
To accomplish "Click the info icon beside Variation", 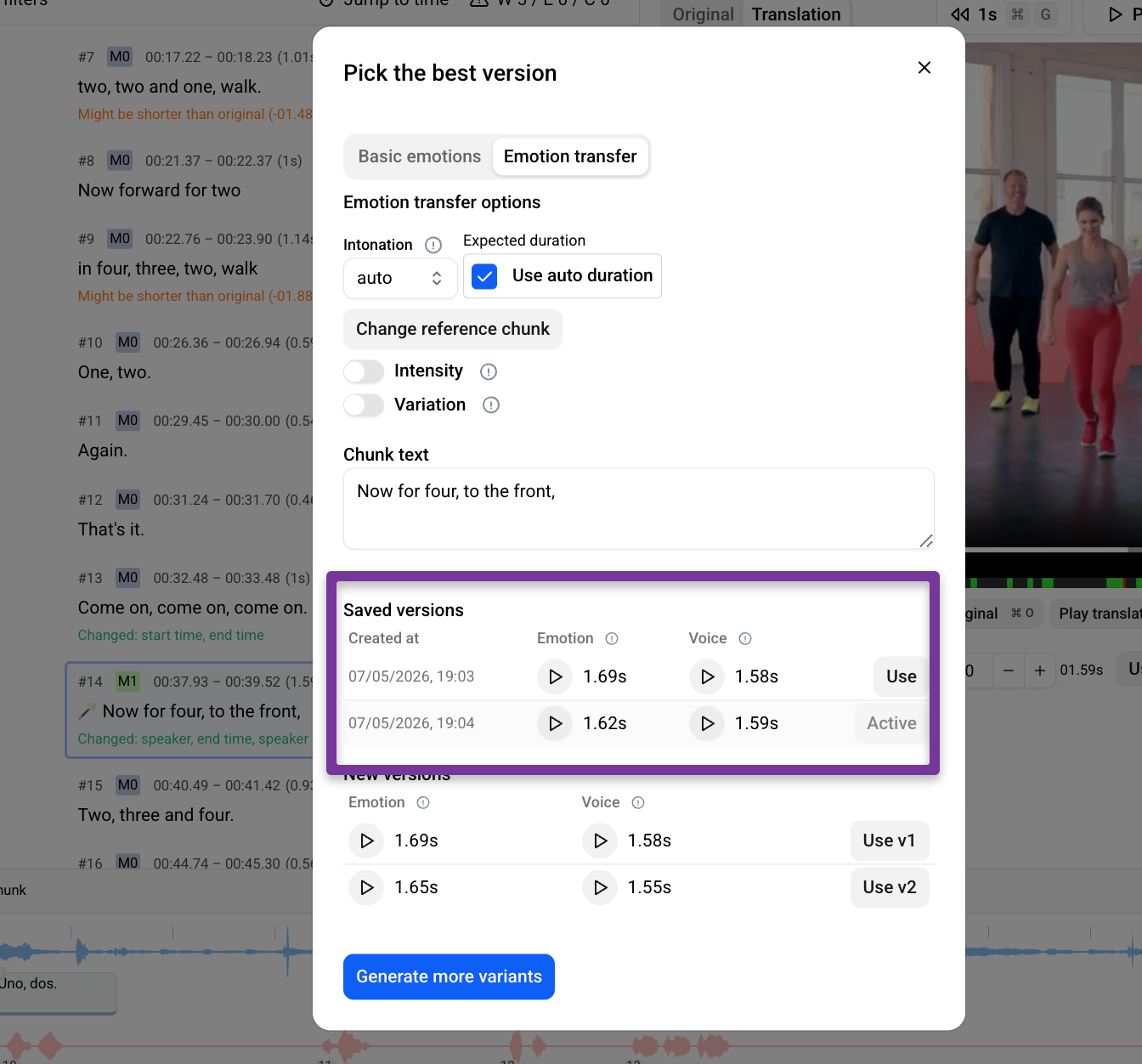I will 491,405.
